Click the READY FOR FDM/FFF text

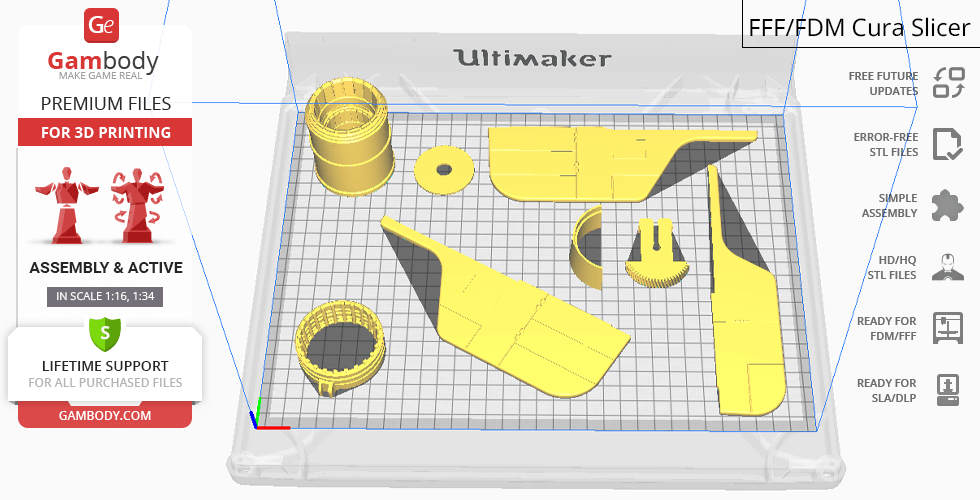point(886,328)
